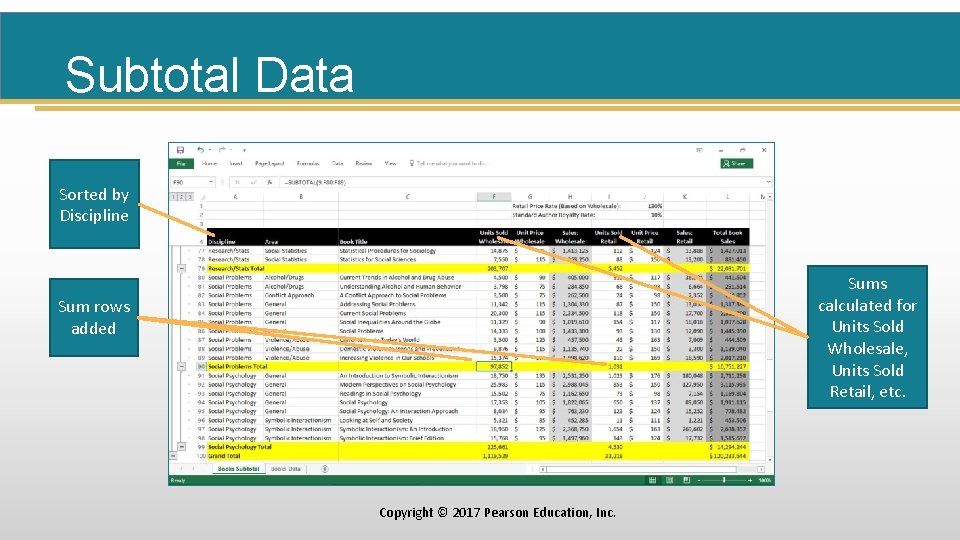The image size is (960, 540).
Task: Open the File tab
Action: [x=181, y=163]
